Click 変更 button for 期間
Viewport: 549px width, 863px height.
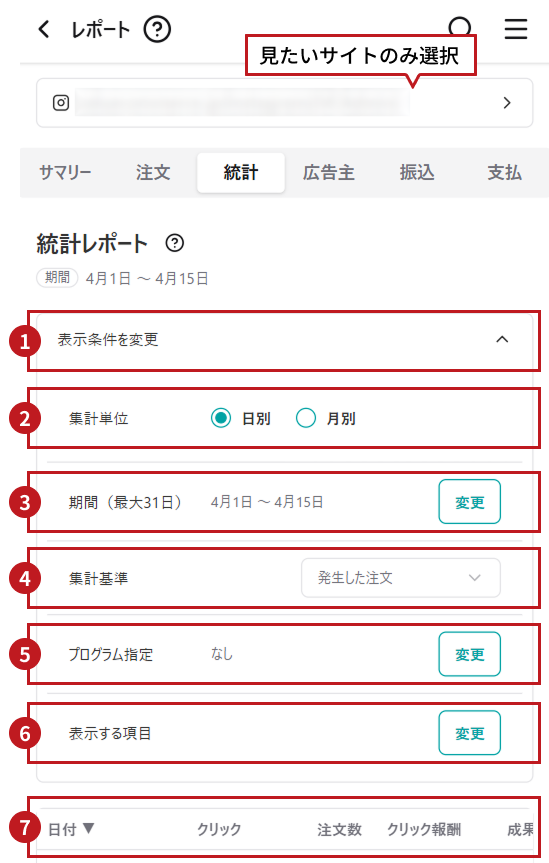[x=470, y=502]
